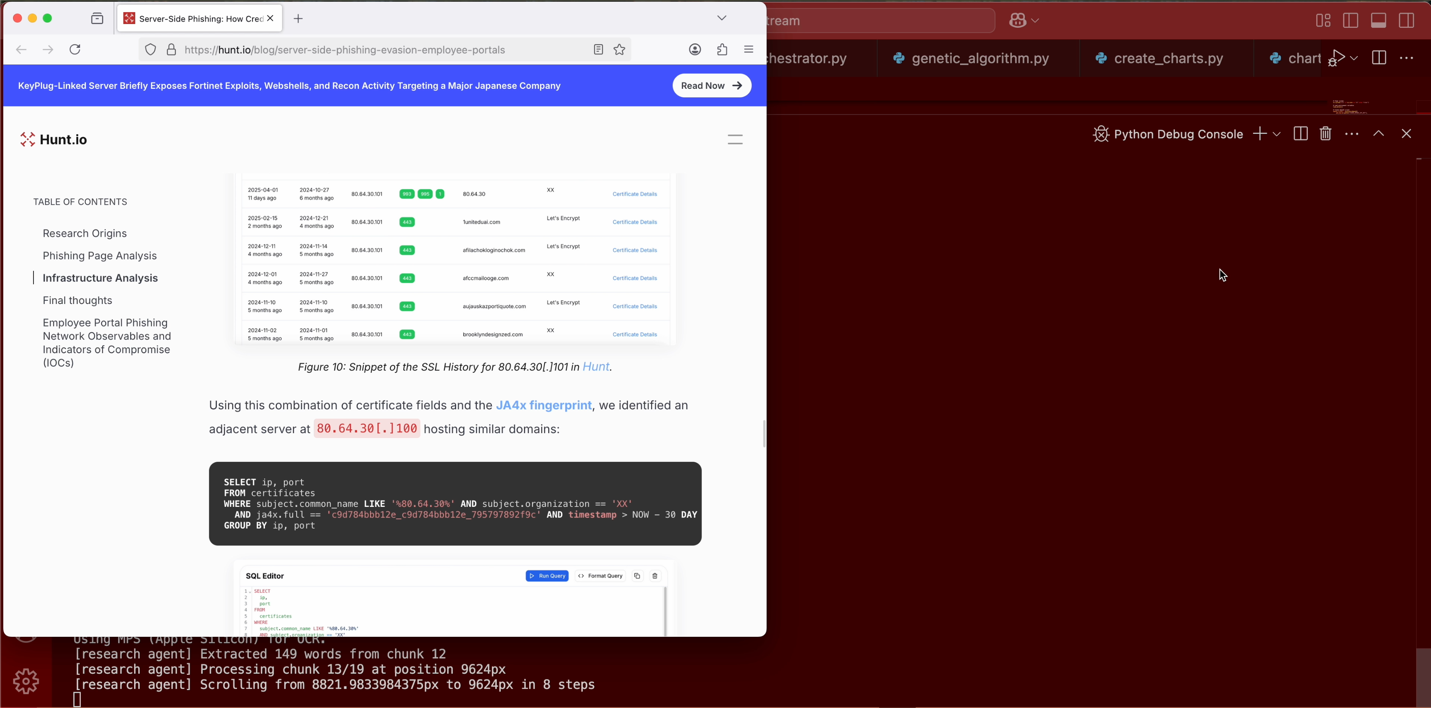Kill the Python Debug Console terminal
The height and width of the screenshot is (708, 1431).
(x=1325, y=133)
